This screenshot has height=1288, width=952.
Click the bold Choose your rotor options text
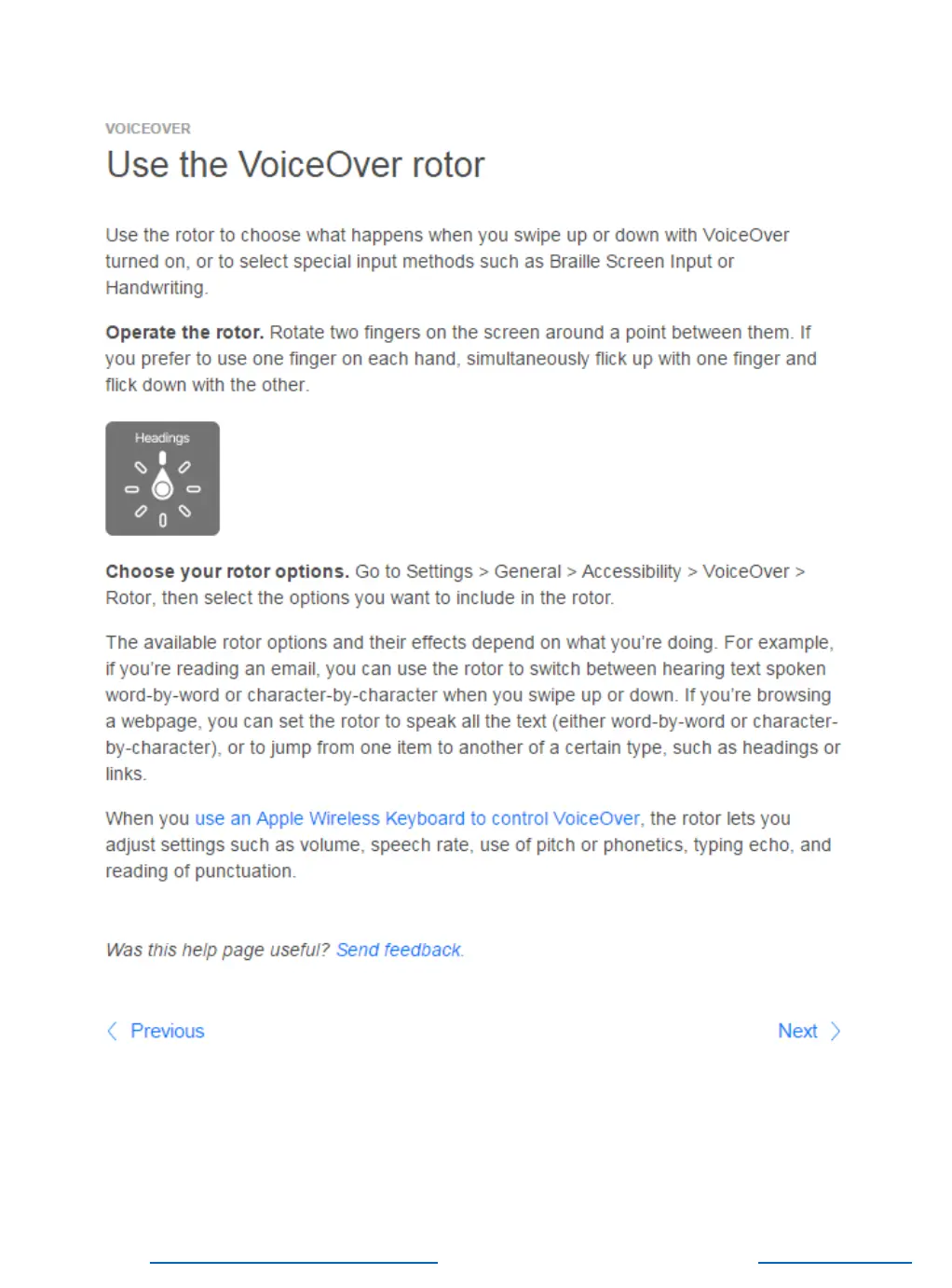pos(227,571)
